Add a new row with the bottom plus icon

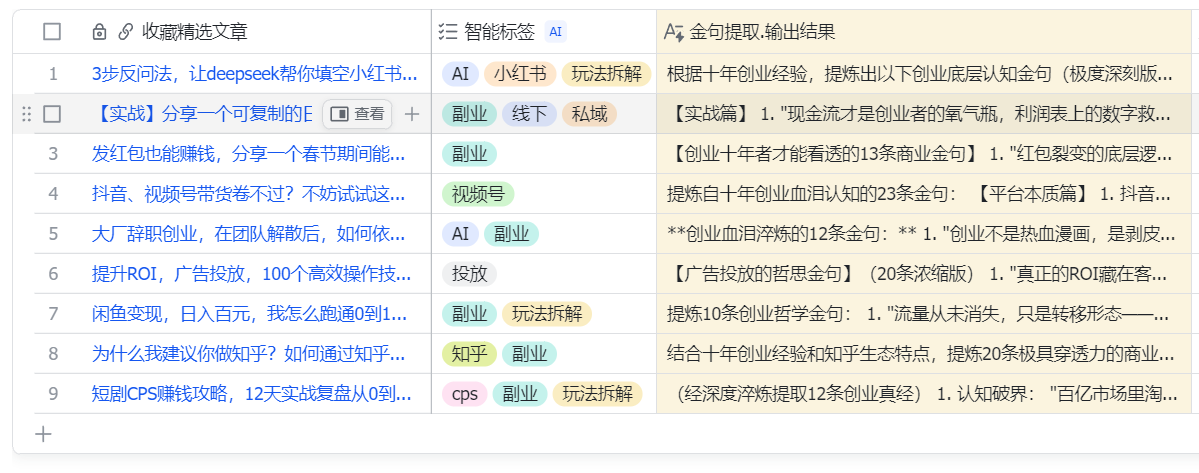pos(43,434)
